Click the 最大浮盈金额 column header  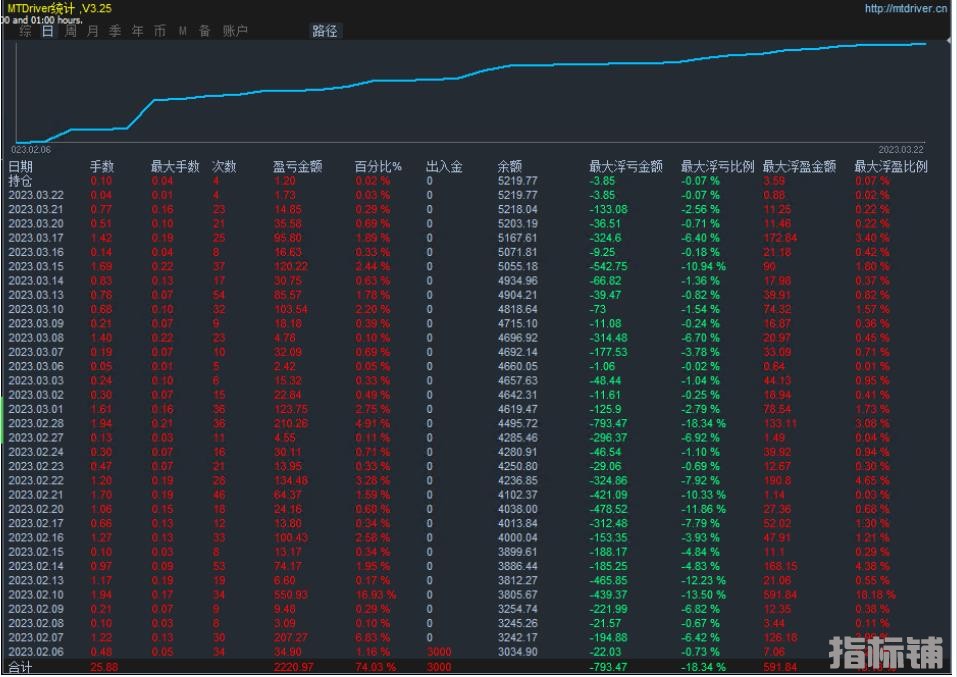point(799,167)
